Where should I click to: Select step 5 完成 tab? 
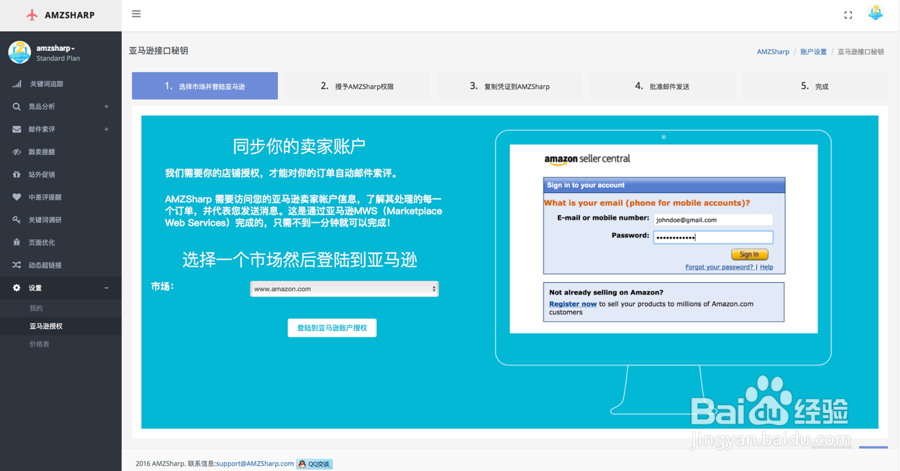pos(814,86)
